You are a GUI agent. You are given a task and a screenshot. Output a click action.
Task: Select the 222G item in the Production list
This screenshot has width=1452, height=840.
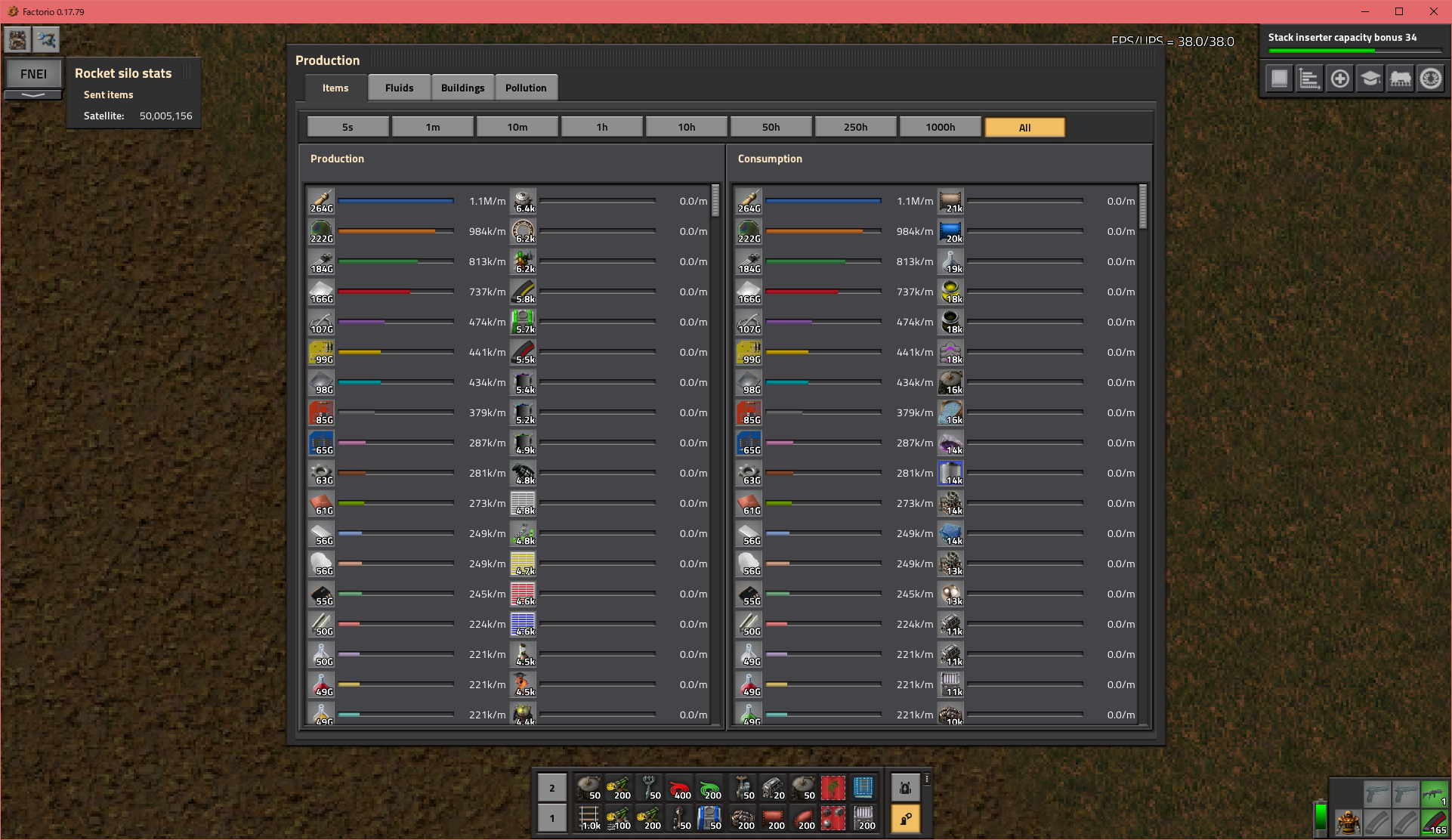(321, 231)
